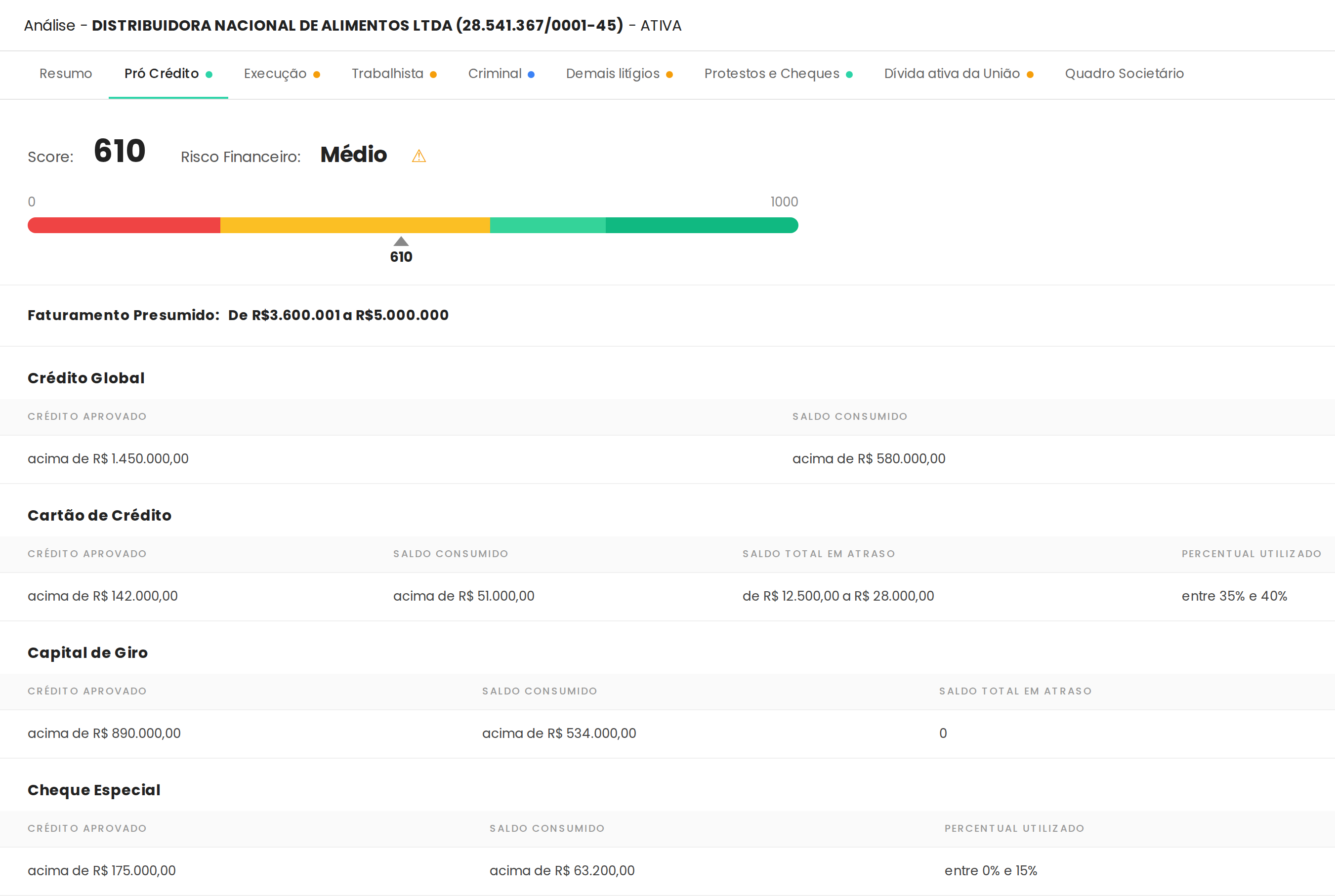Click the orange warning triangle icon
The image size is (1335, 896).
(419, 156)
